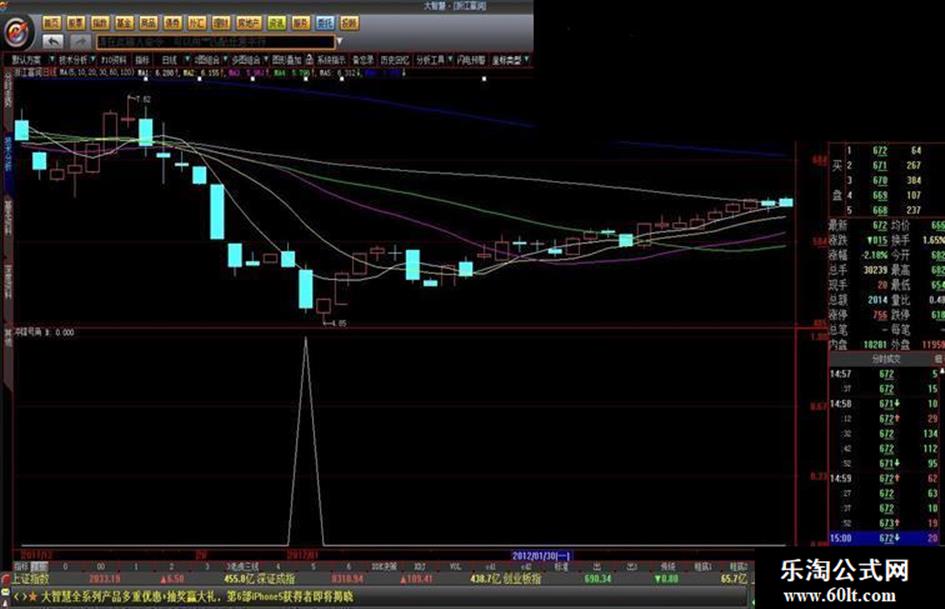Open 系统指示 in the toolbar
Viewport: 945px width, 609px height.
331,60
